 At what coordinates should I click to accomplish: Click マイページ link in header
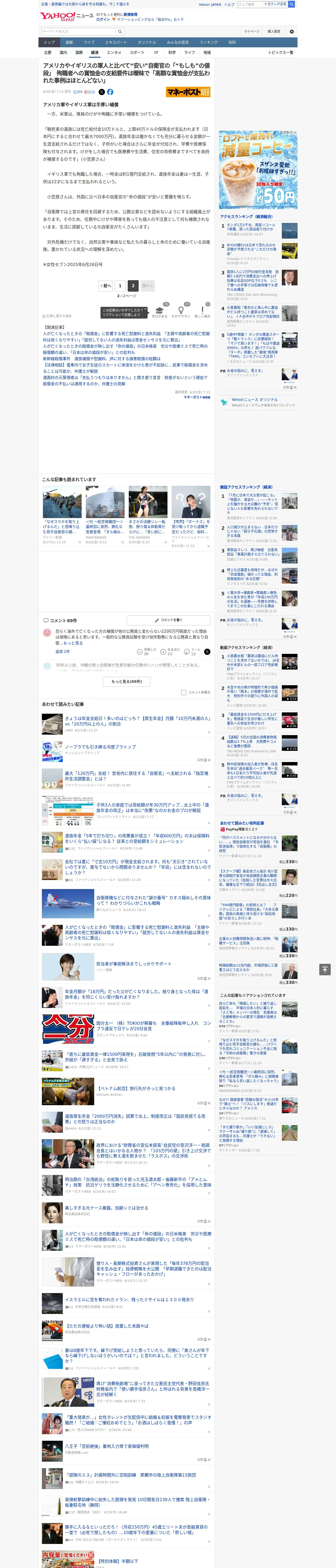[251, 31]
